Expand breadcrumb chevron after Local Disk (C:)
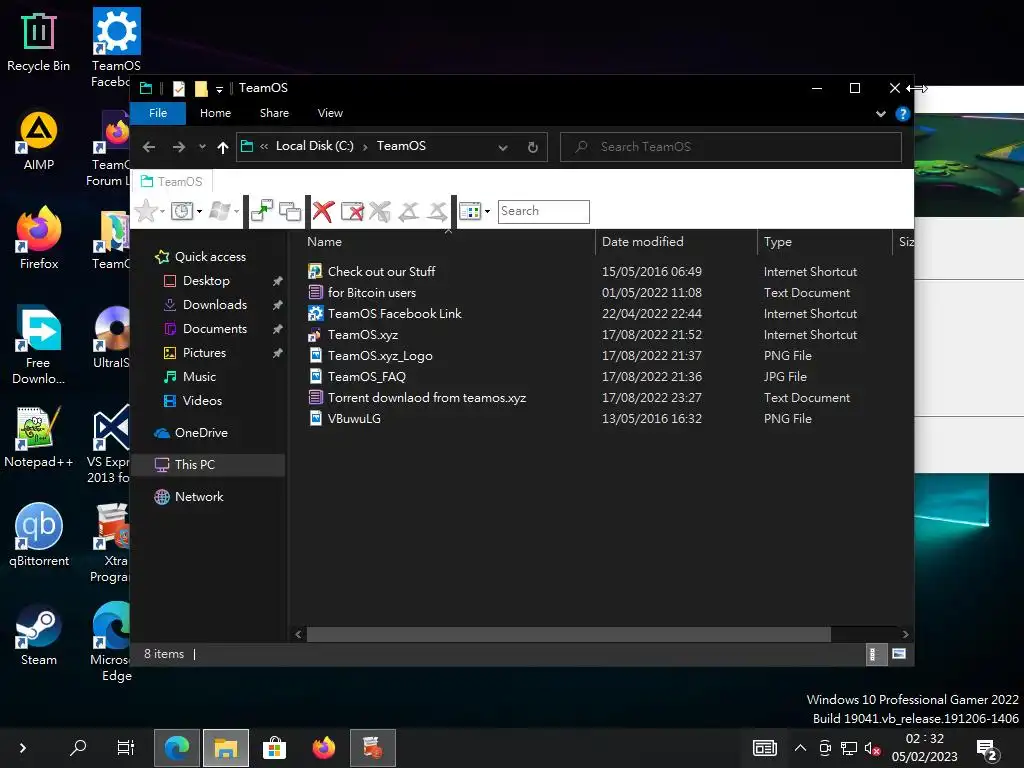This screenshot has width=1024, height=768. point(364,147)
